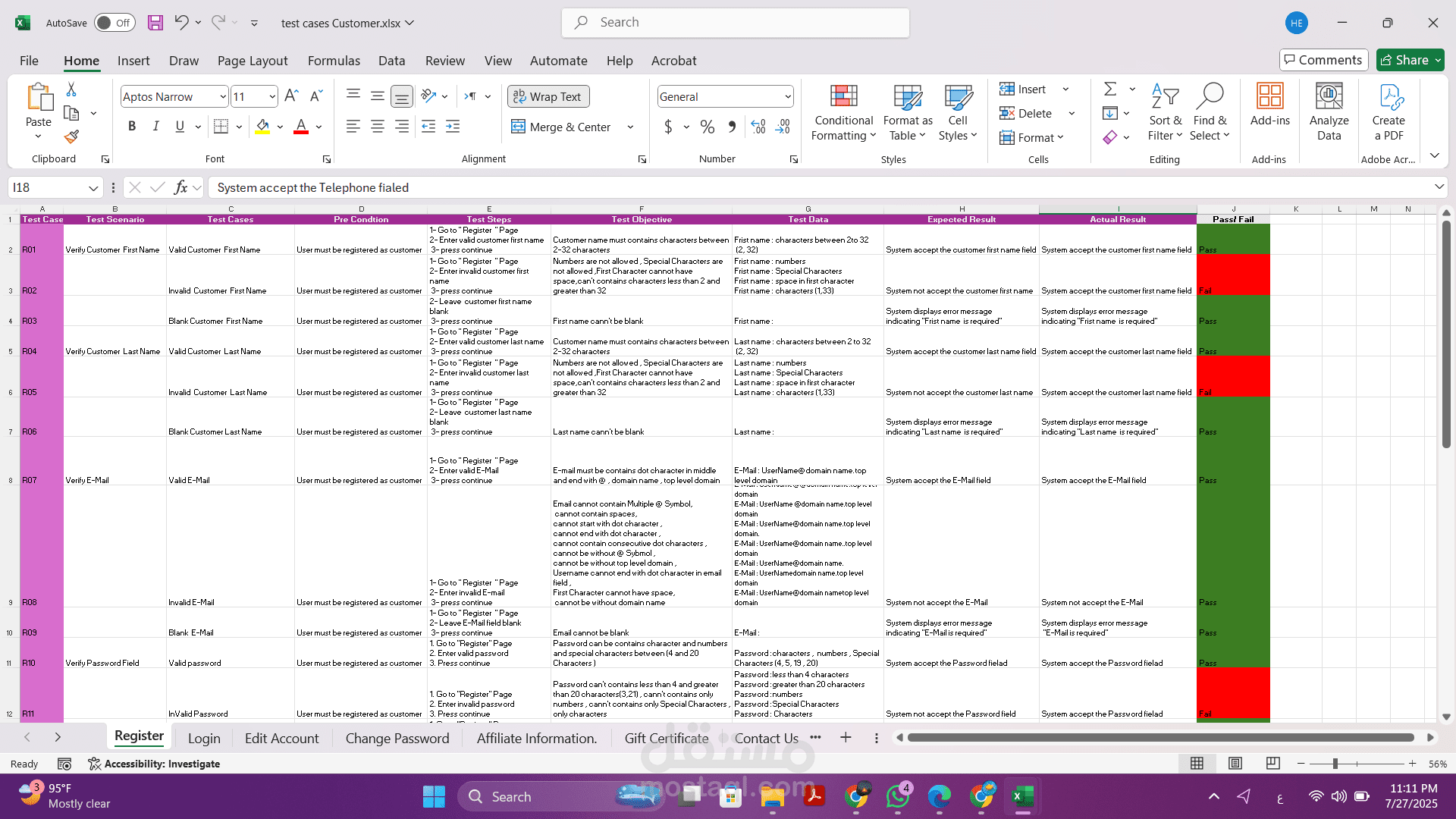Screen dimensions: 1456x819
Task: Expand the font name dropdown
Action: 222,96
